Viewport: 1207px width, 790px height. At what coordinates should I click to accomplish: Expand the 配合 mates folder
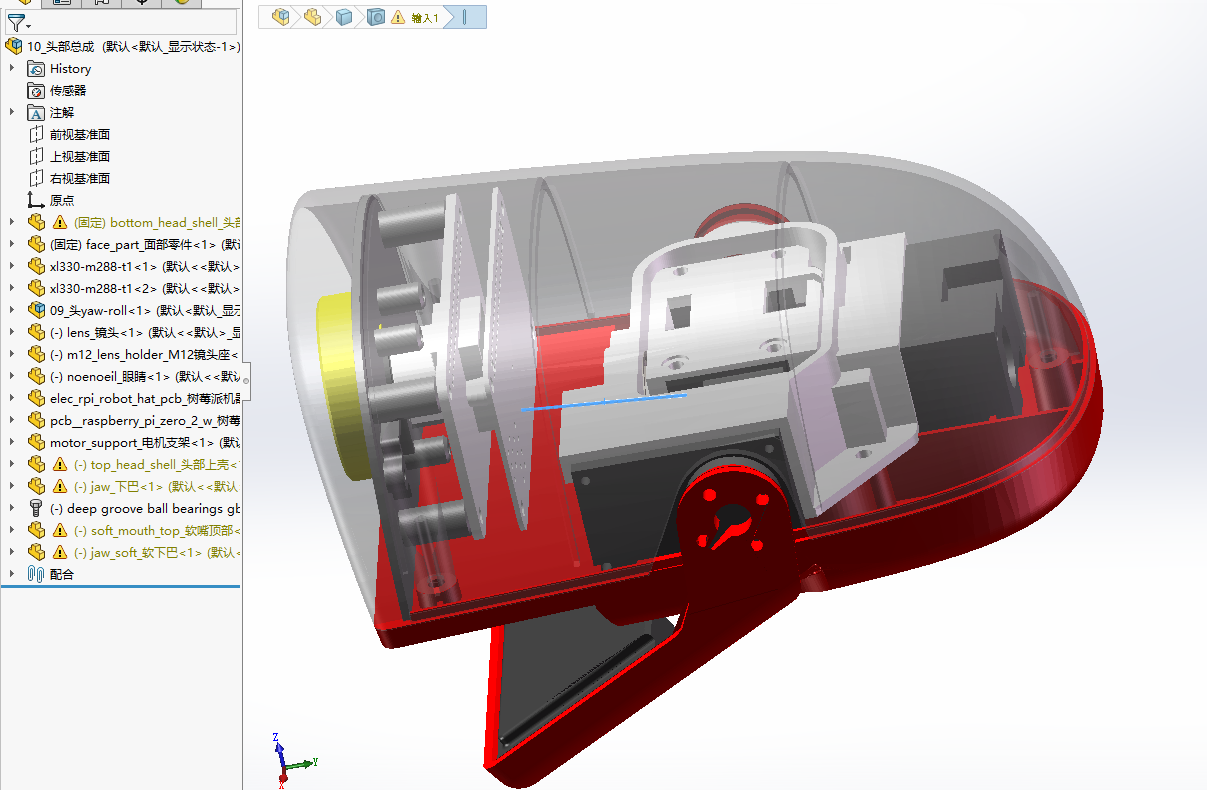[x=12, y=574]
